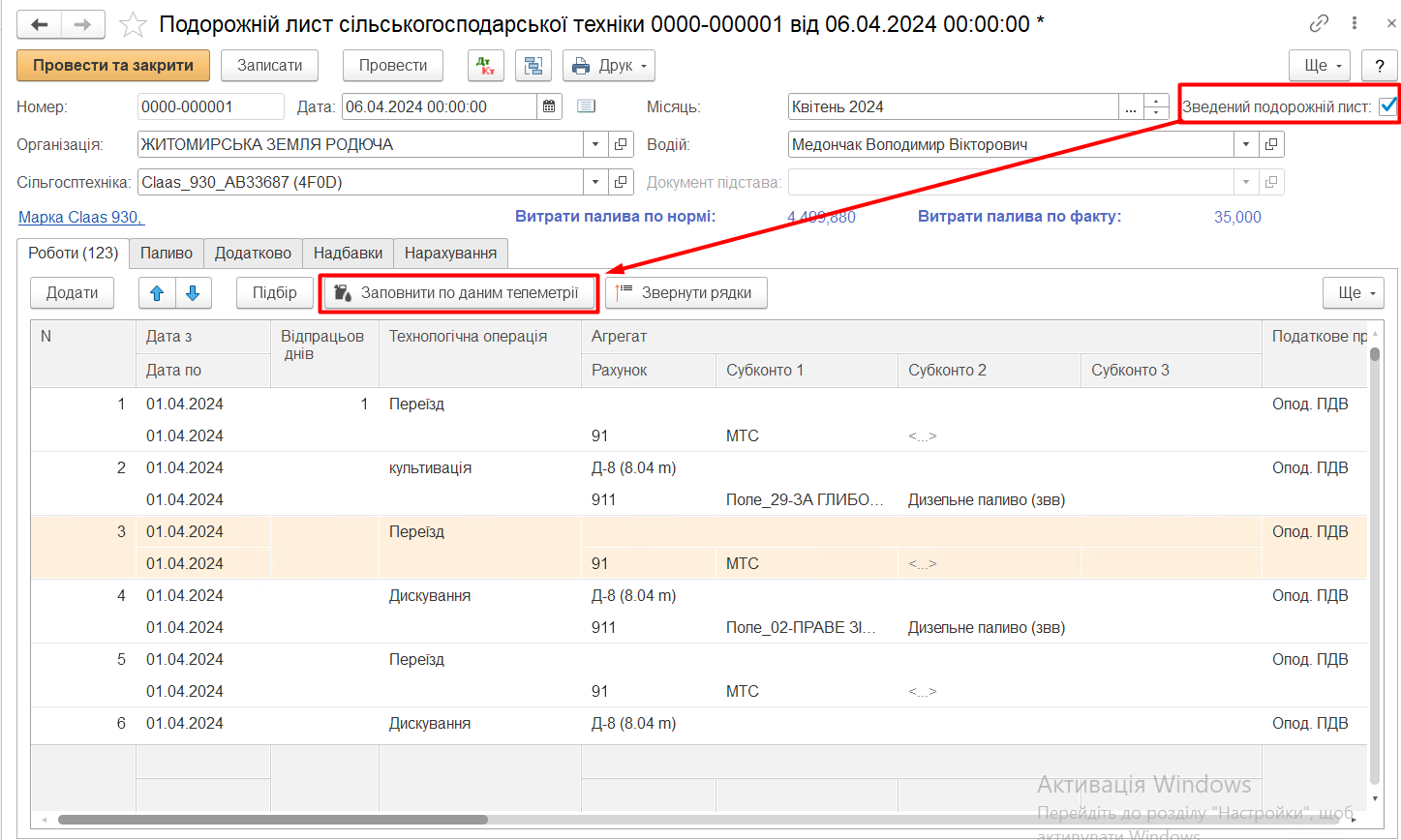1401x840 pixels.
Task: Click Поле_02-ПРАВЕ ЗІ... subkonto cell
Action: (806, 627)
